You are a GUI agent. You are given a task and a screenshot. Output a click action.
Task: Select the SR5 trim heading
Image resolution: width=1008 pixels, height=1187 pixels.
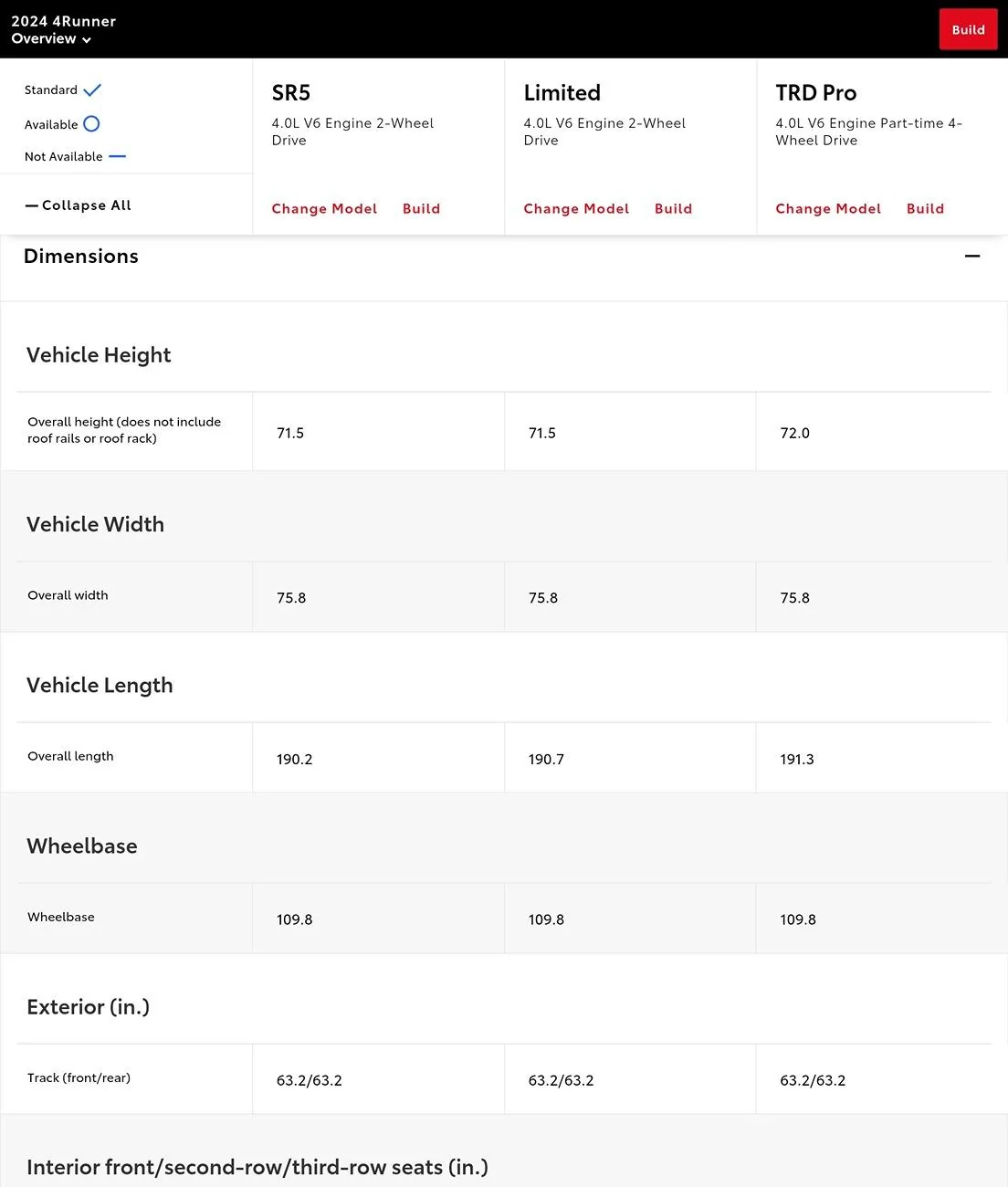291,93
